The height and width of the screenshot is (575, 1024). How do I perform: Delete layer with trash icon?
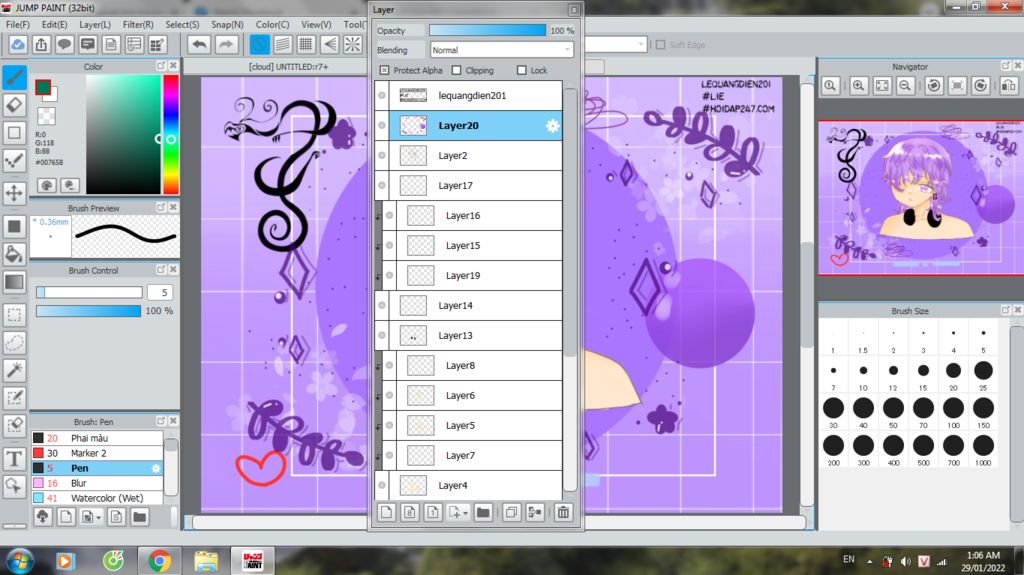tap(563, 513)
